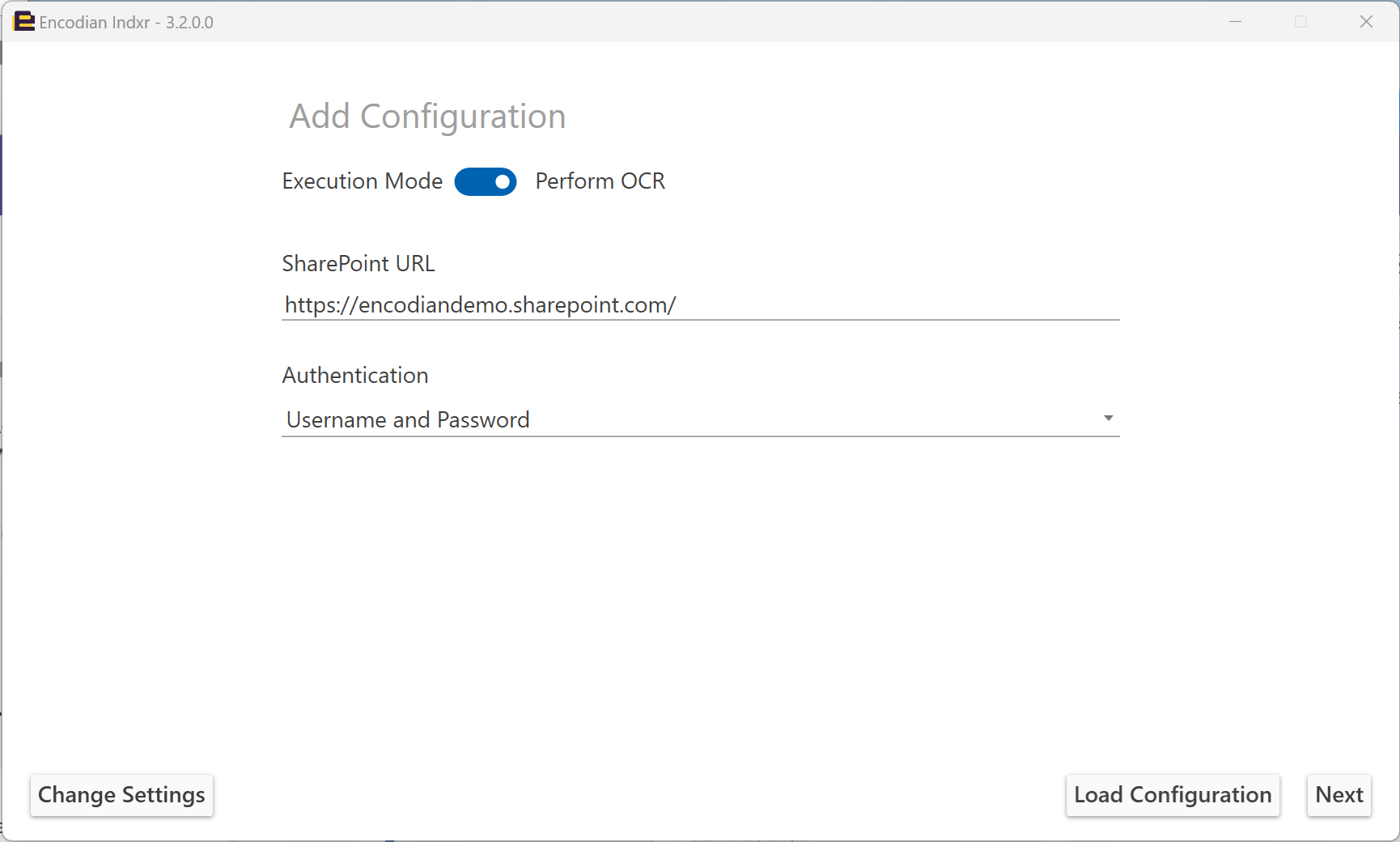Minimize the Encodian Indxr window
1400x842 pixels.
tap(1235, 22)
